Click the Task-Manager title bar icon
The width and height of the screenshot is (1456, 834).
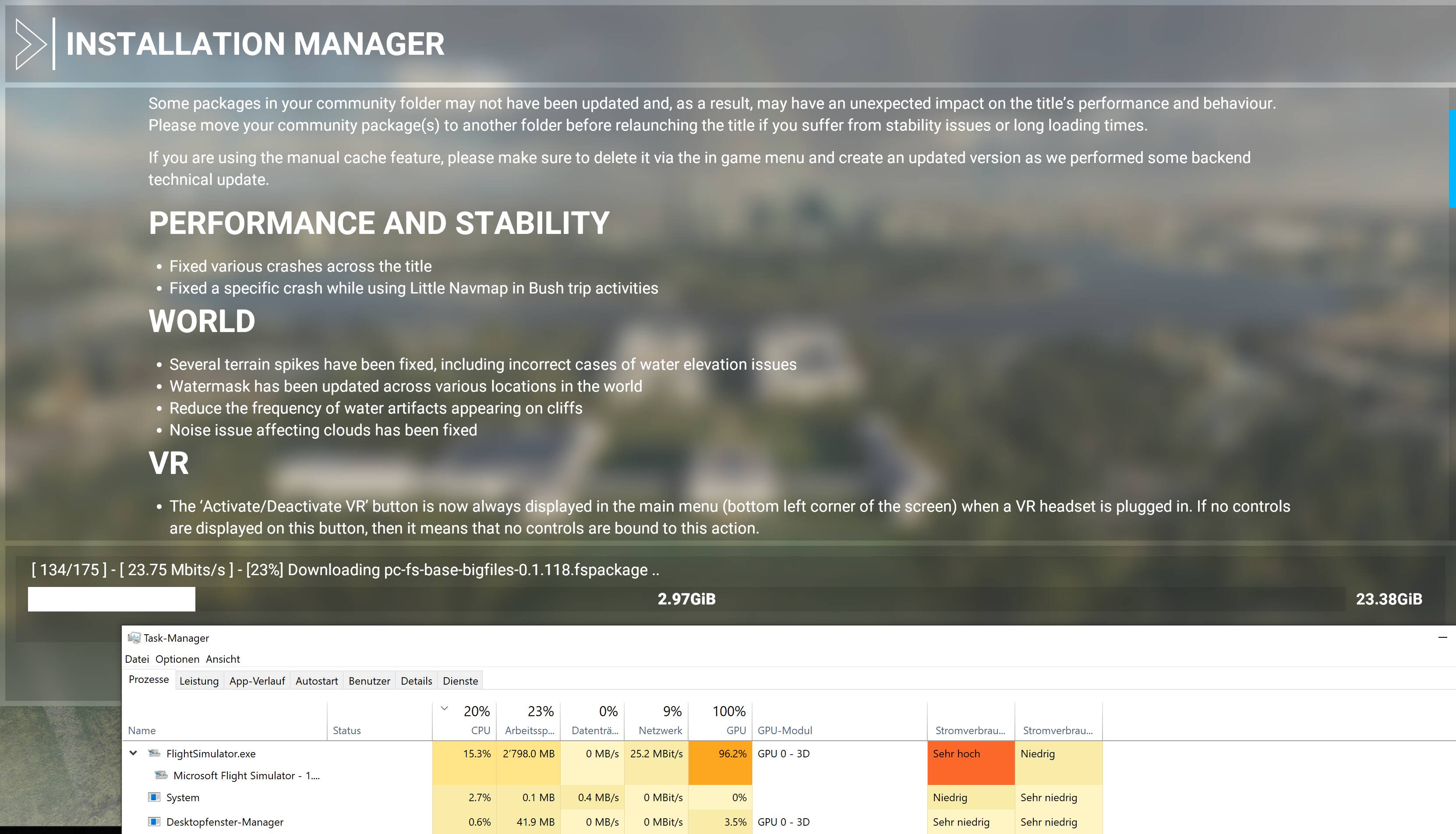(134, 637)
